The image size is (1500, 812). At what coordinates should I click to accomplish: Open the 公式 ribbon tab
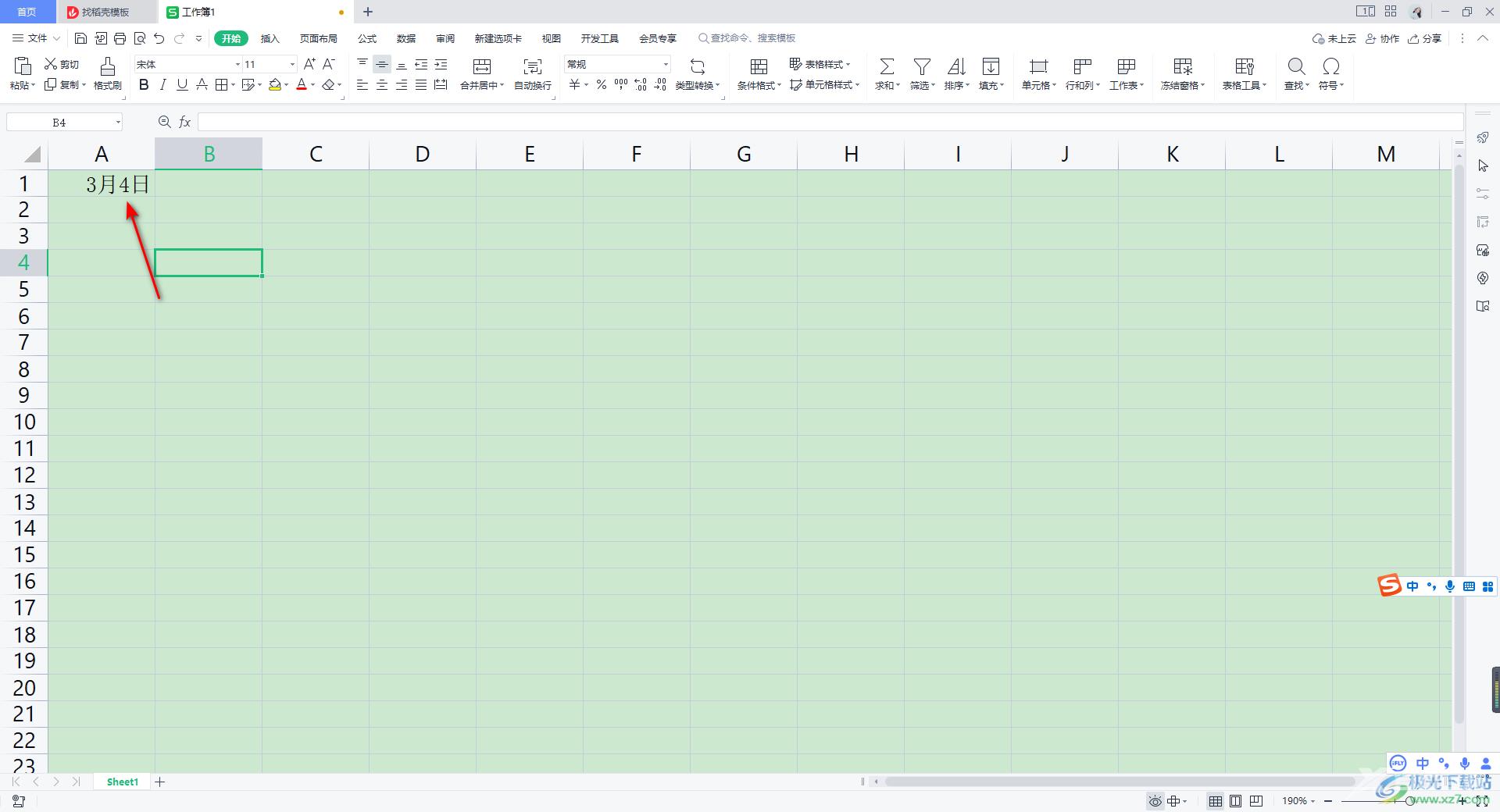coord(367,38)
